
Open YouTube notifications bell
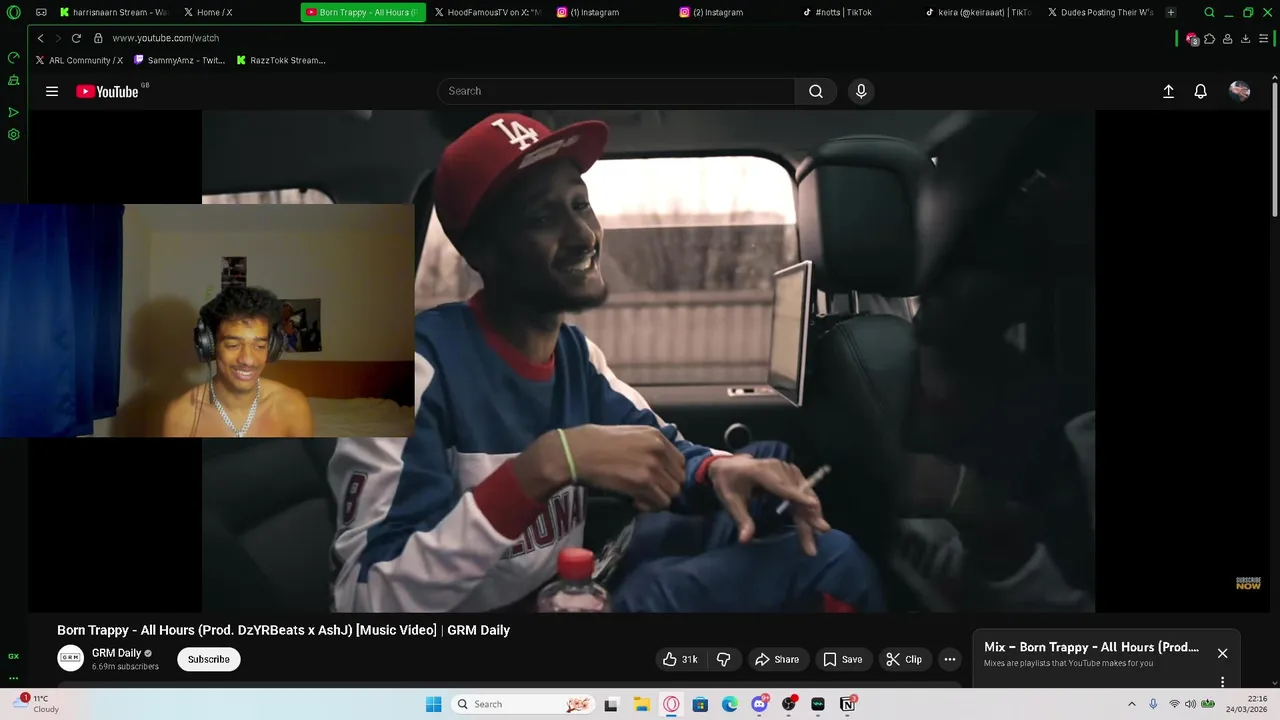coord(1201,91)
